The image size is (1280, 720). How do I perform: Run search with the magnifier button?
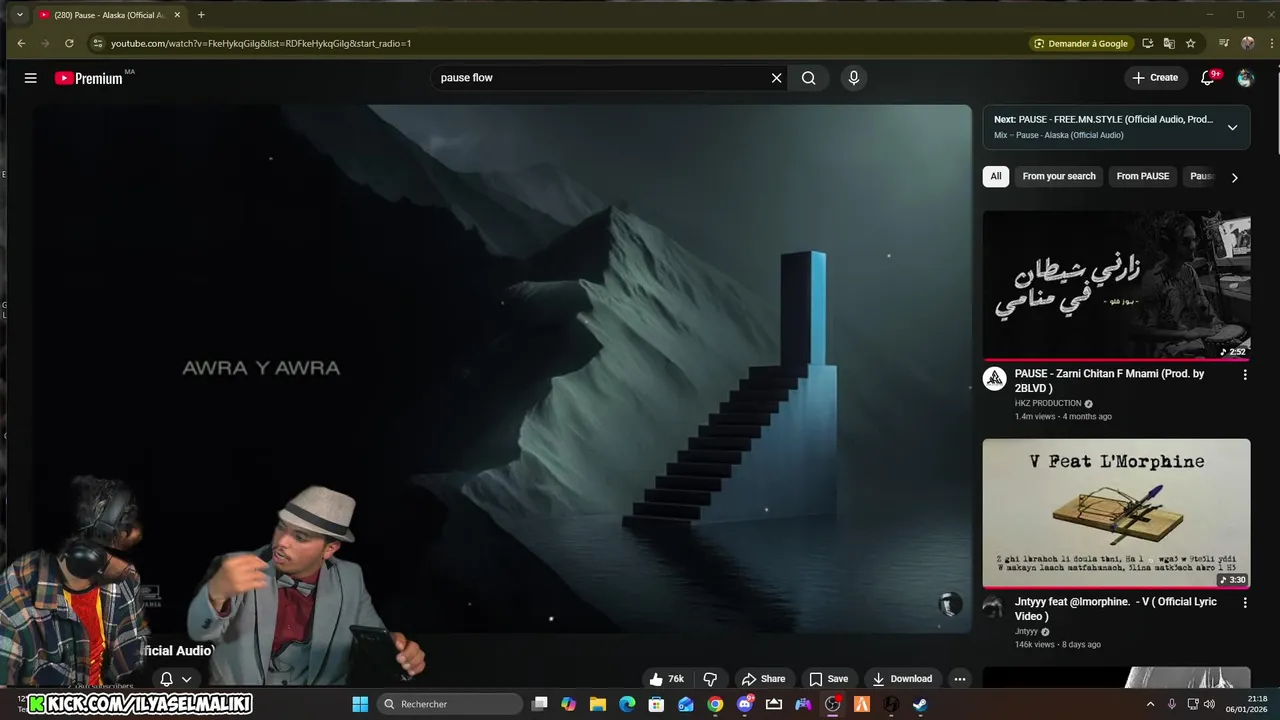click(x=808, y=78)
